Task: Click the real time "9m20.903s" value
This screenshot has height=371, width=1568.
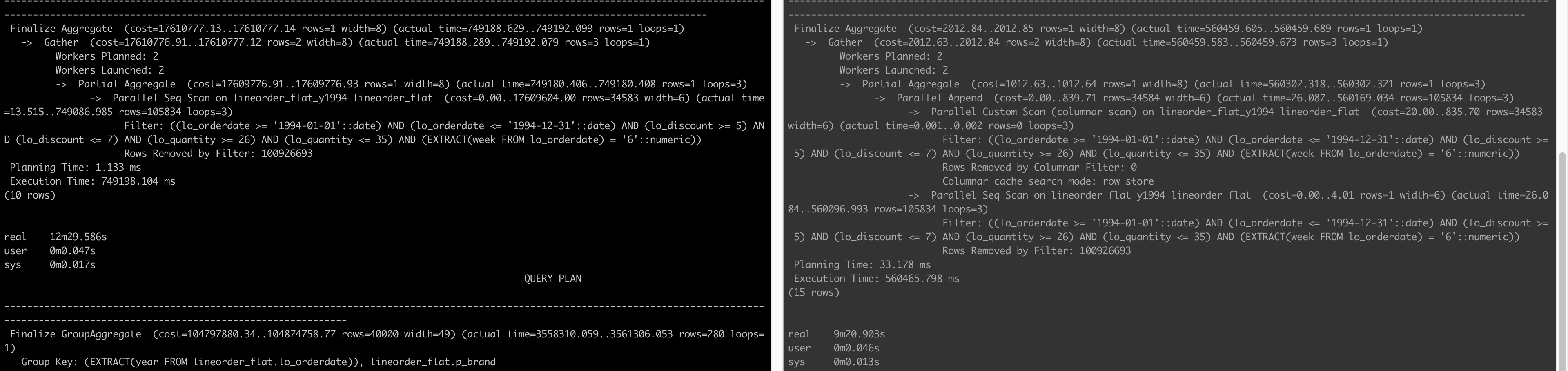Action: click(x=859, y=334)
